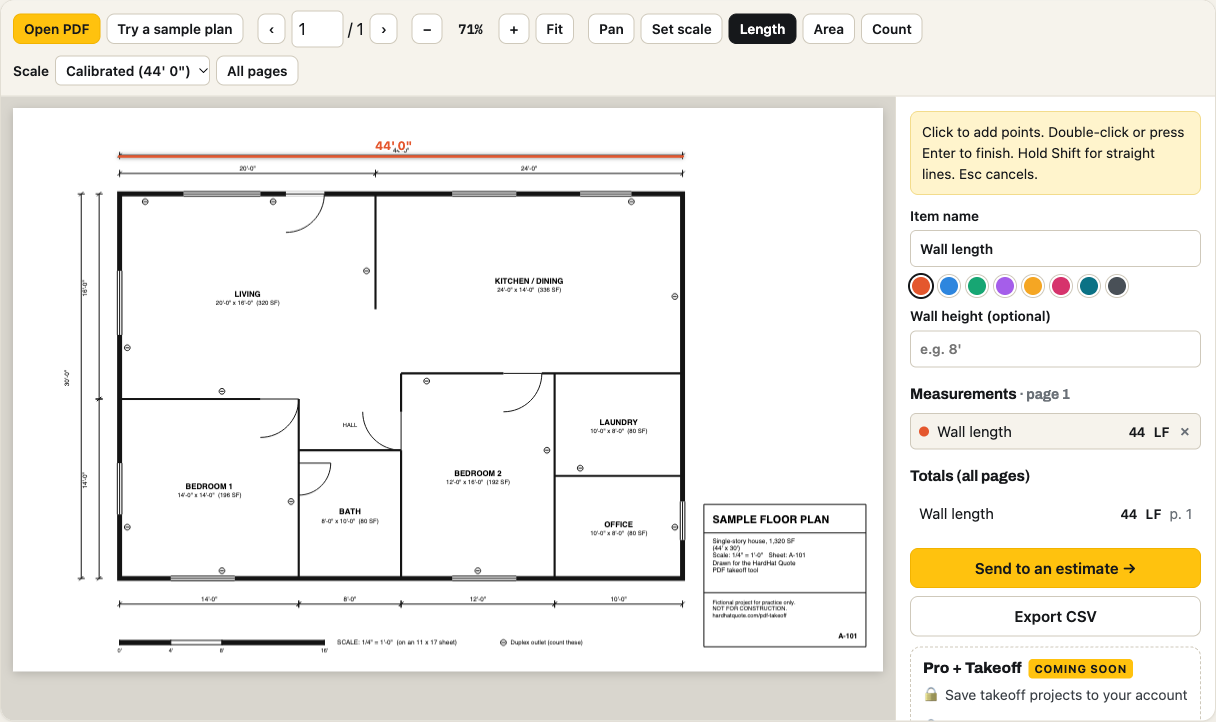The height and width of the screenshot is (722, 1216).
Task: Export measurements as CSV
Action: pos(1055,616)
